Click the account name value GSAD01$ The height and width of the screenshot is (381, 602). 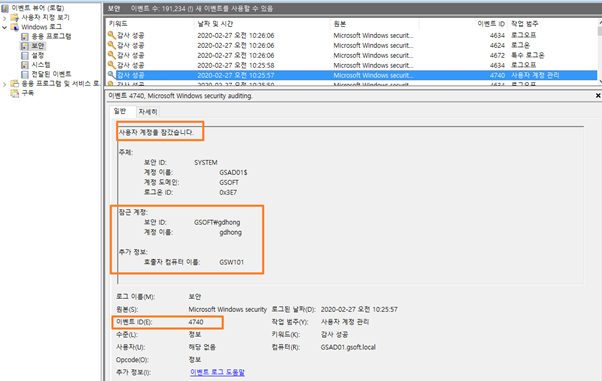[x=233, y=172]
